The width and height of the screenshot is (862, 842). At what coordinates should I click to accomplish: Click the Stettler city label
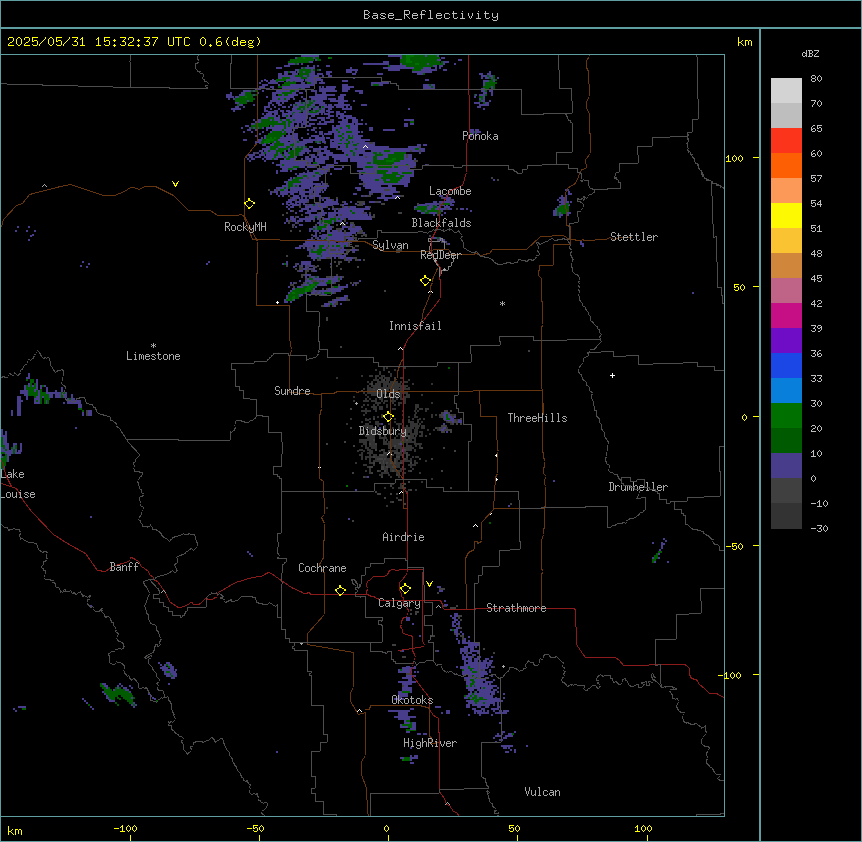coord(634,237)
